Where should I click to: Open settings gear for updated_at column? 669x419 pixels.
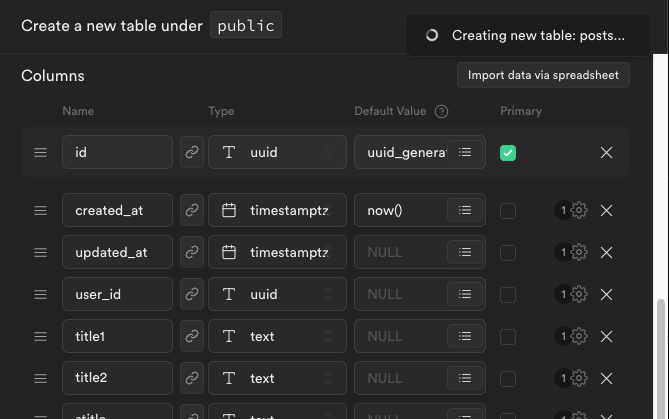point(578,253)
